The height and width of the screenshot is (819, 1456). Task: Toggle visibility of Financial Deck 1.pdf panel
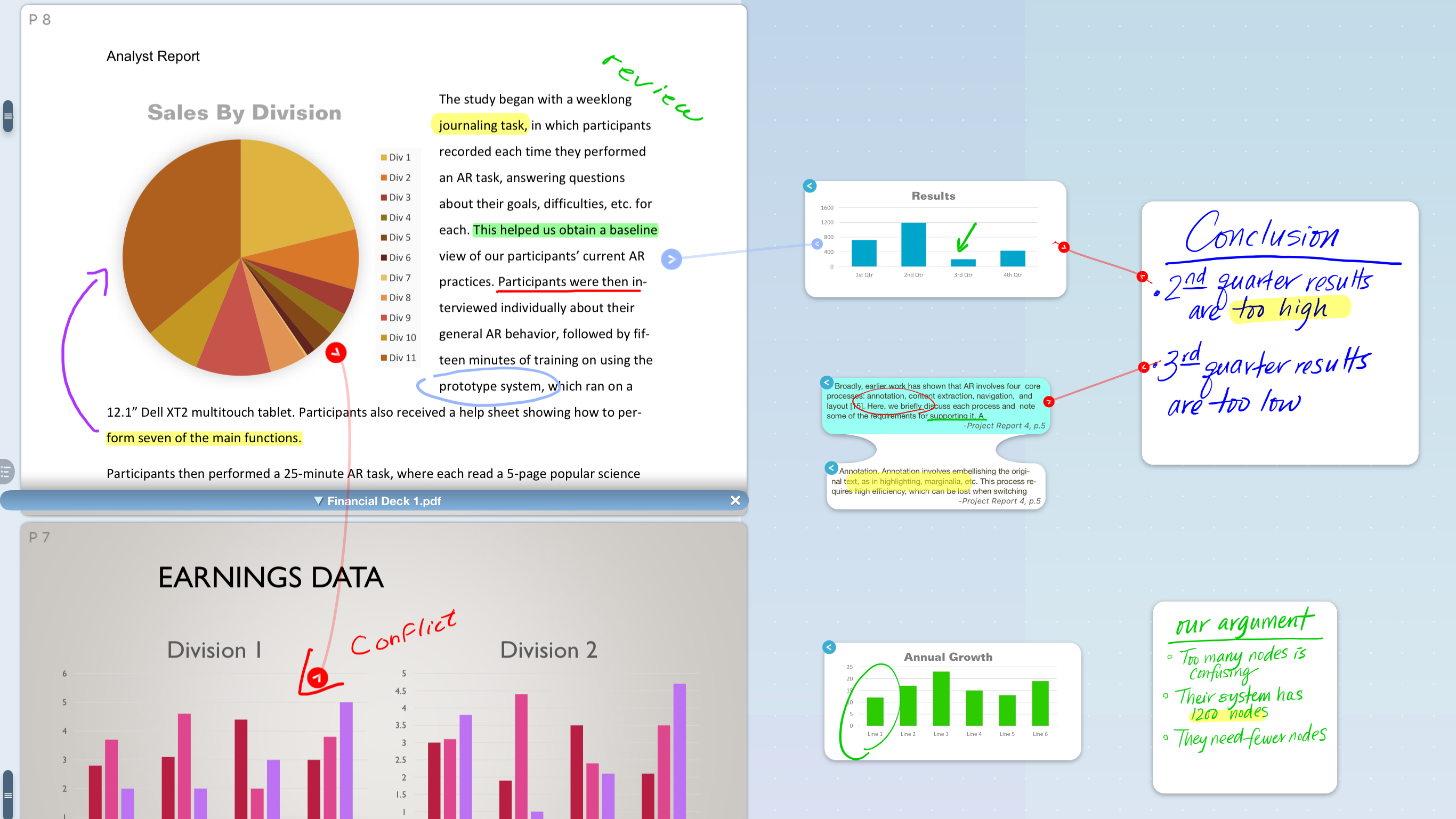[319, 501]
